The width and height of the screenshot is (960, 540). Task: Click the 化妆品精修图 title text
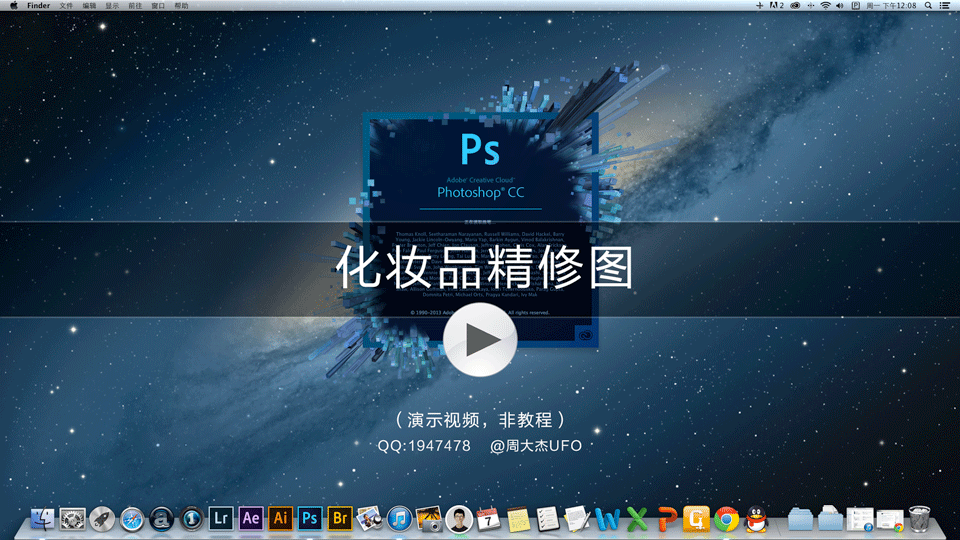(x=484, y=268)
